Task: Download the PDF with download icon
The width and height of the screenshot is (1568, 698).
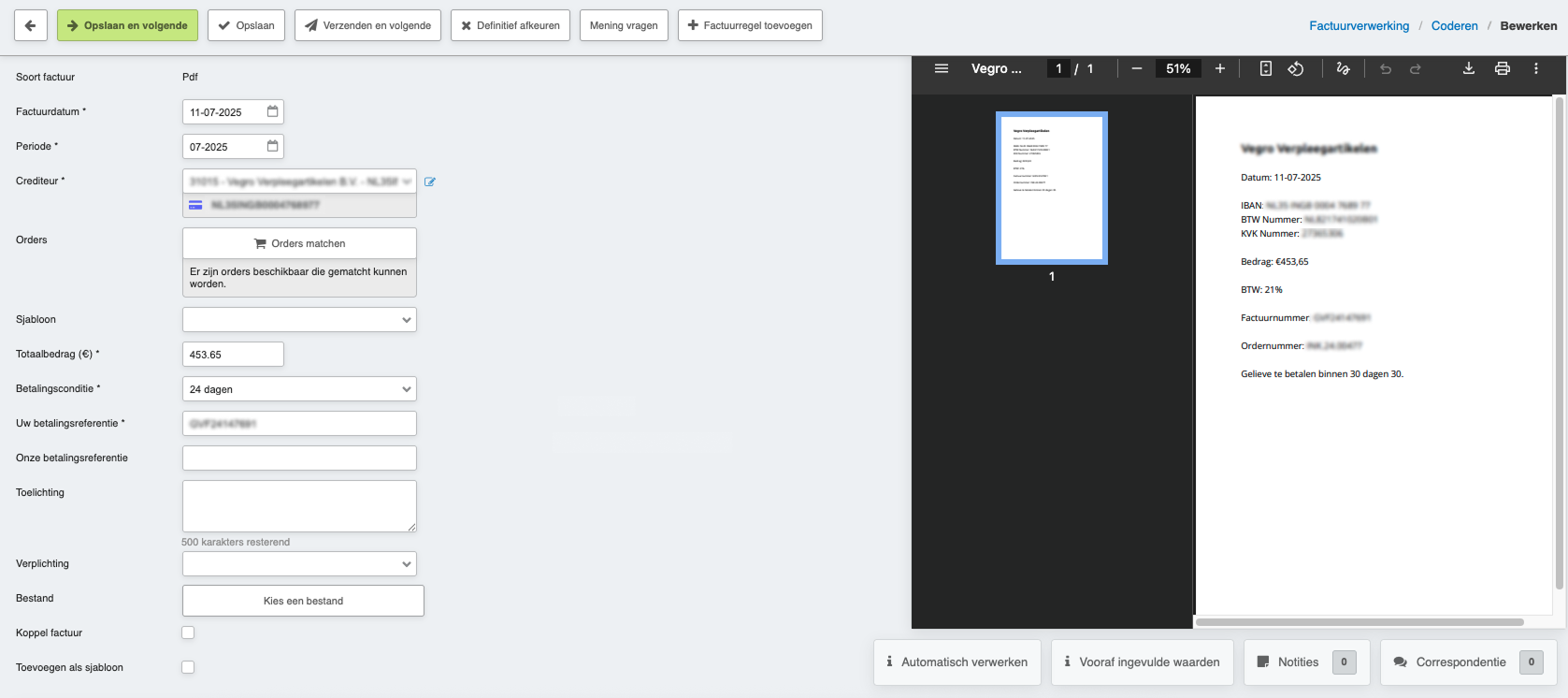Action: 1469,68
